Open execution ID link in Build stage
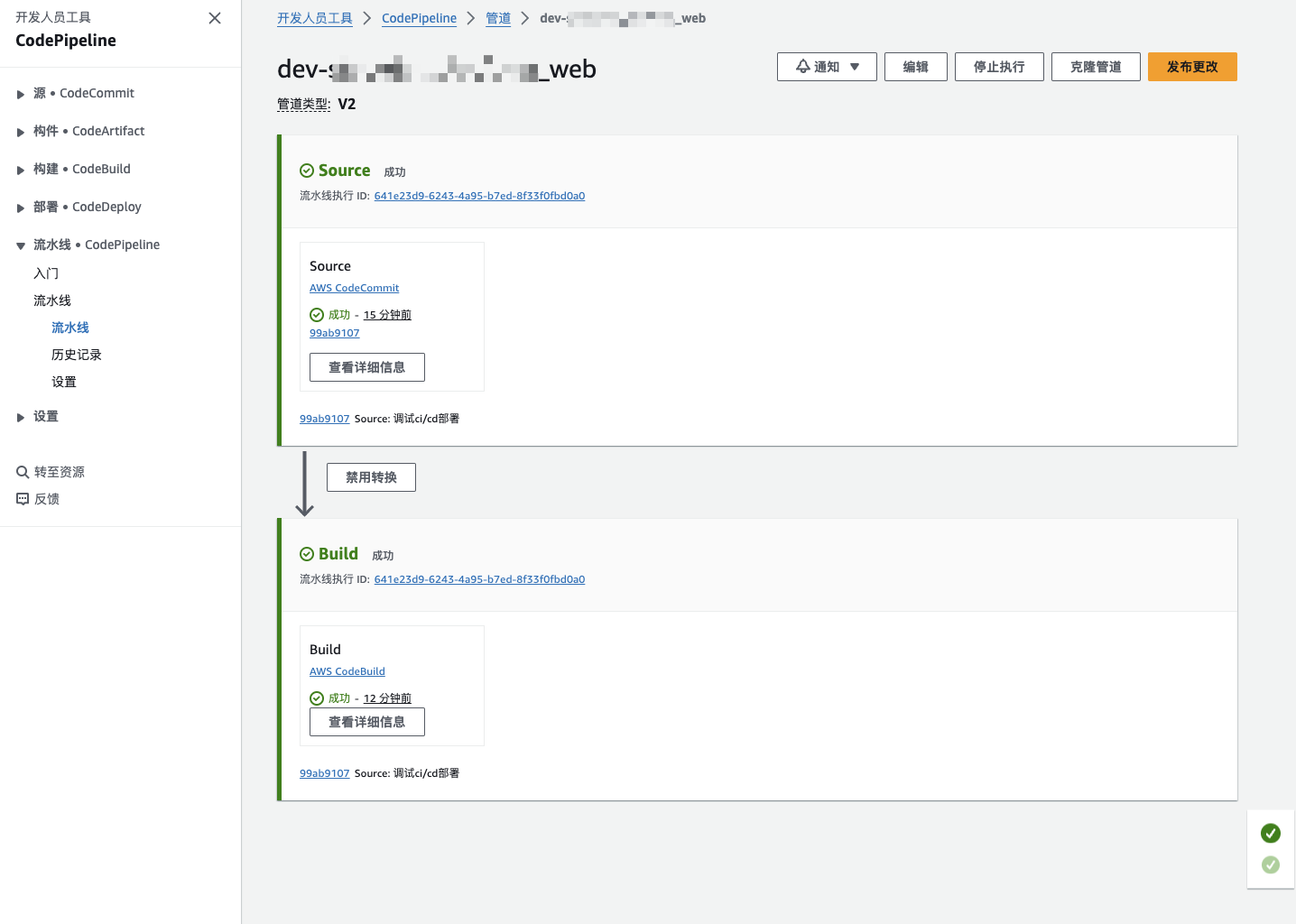Viewport: 1296px width, 924px height. pos(479,579)
